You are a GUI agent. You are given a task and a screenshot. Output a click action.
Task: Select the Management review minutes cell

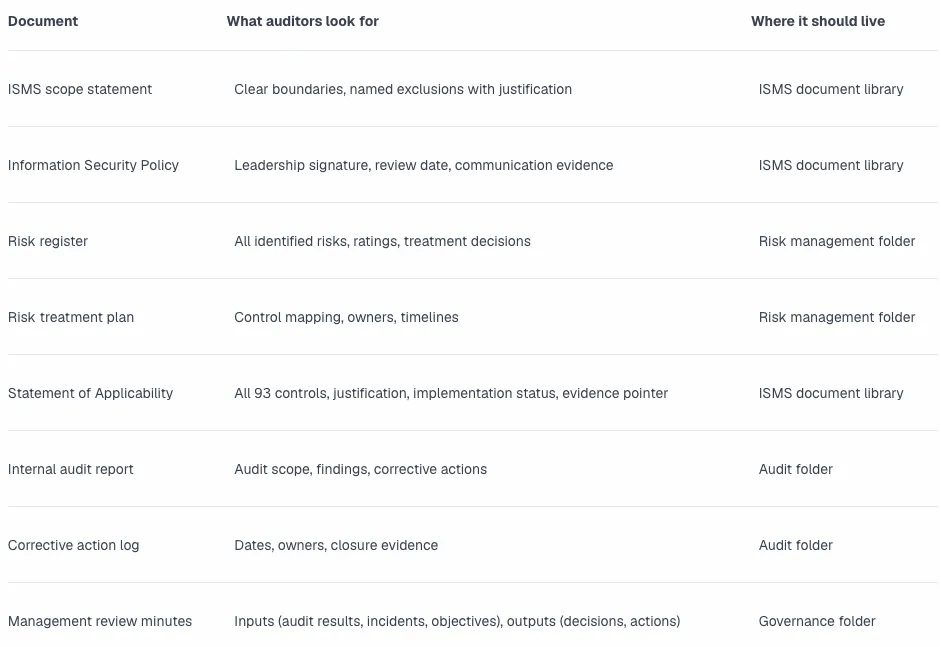[100, 621]
